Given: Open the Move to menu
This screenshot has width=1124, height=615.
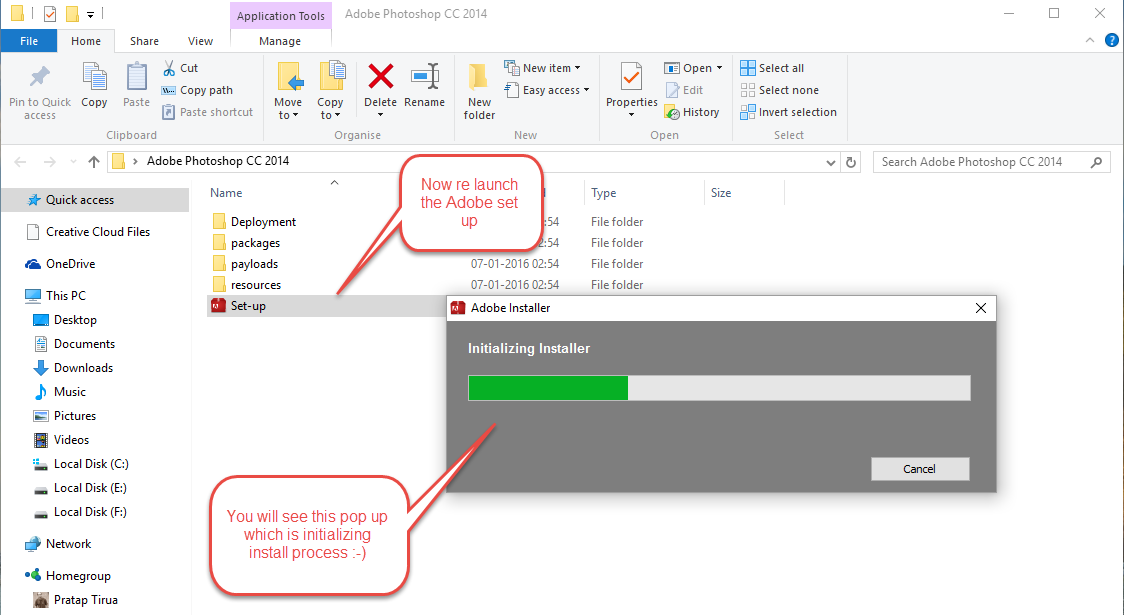Looking at the screenshot, I should 288,91.
